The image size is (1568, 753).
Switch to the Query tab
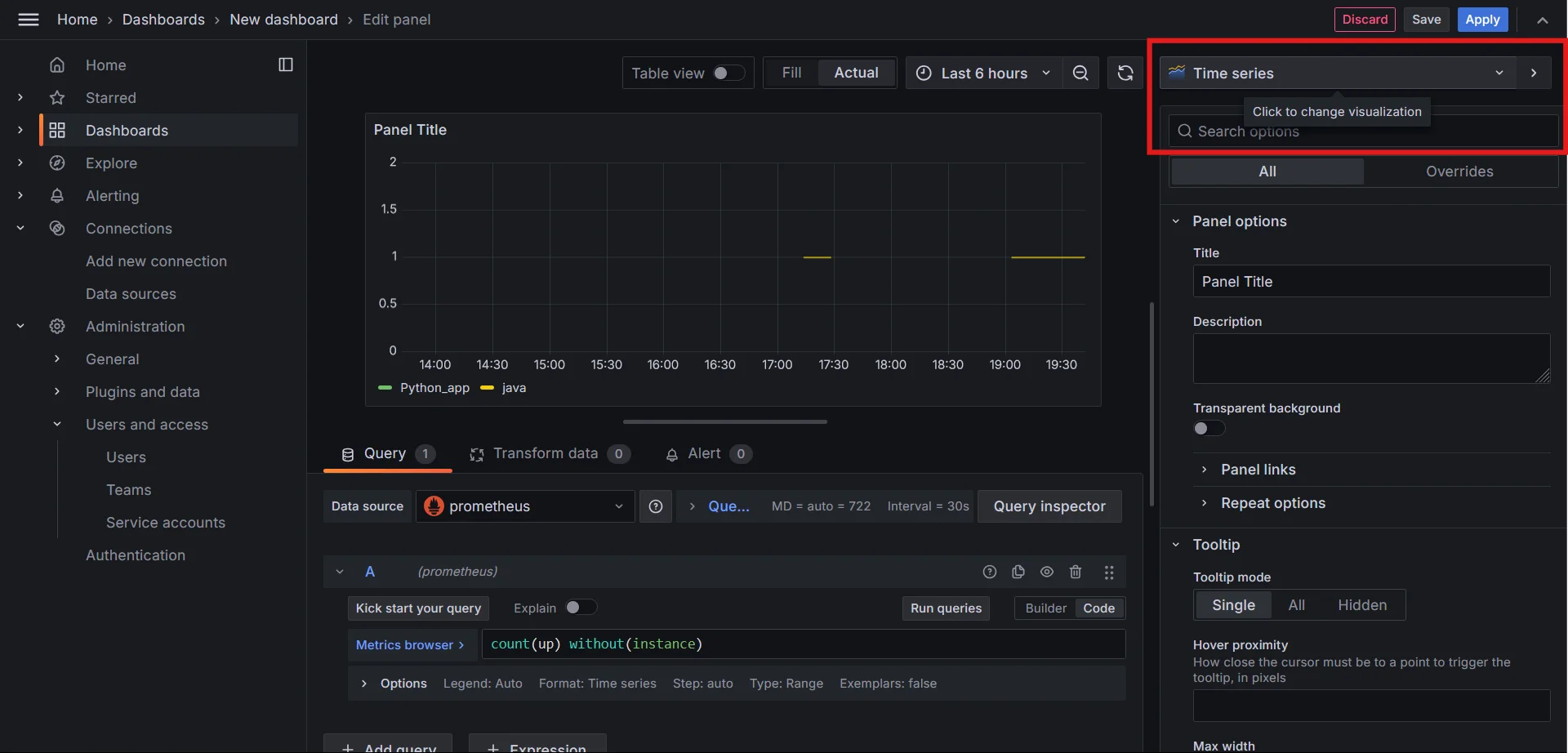click(x=387, y=454)
